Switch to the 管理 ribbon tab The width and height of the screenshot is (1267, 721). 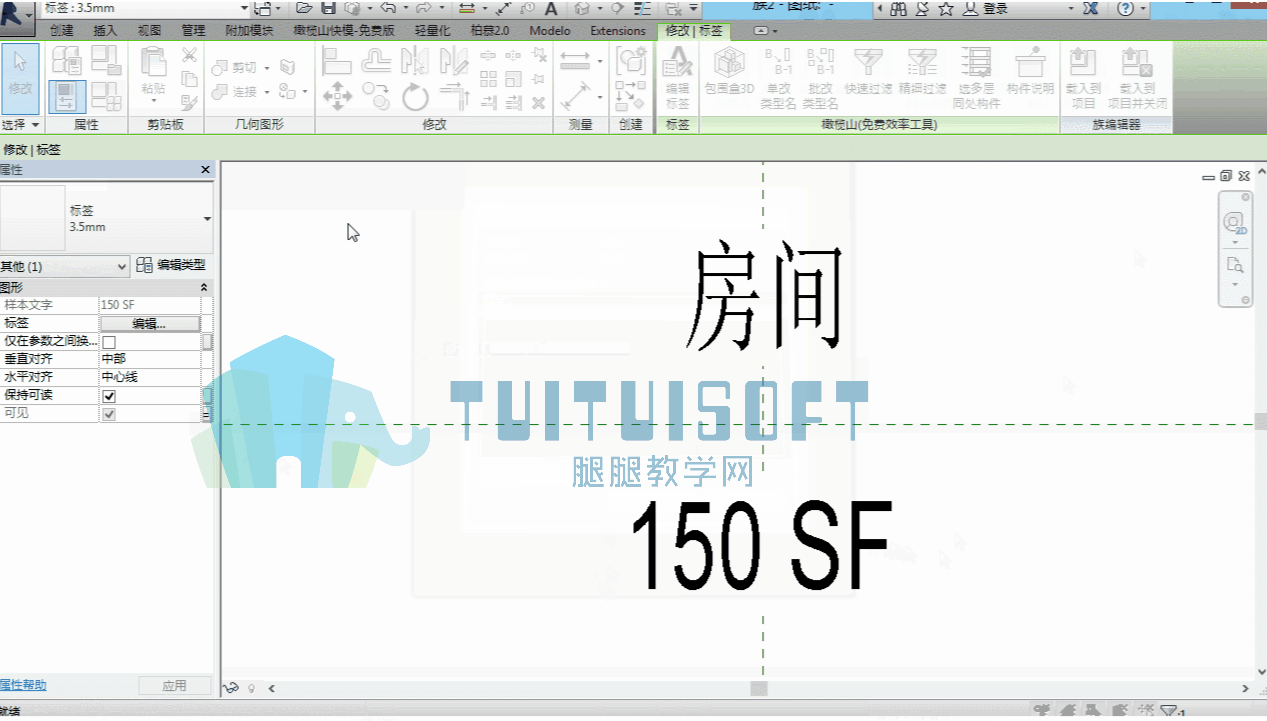[x=193, y=31]
